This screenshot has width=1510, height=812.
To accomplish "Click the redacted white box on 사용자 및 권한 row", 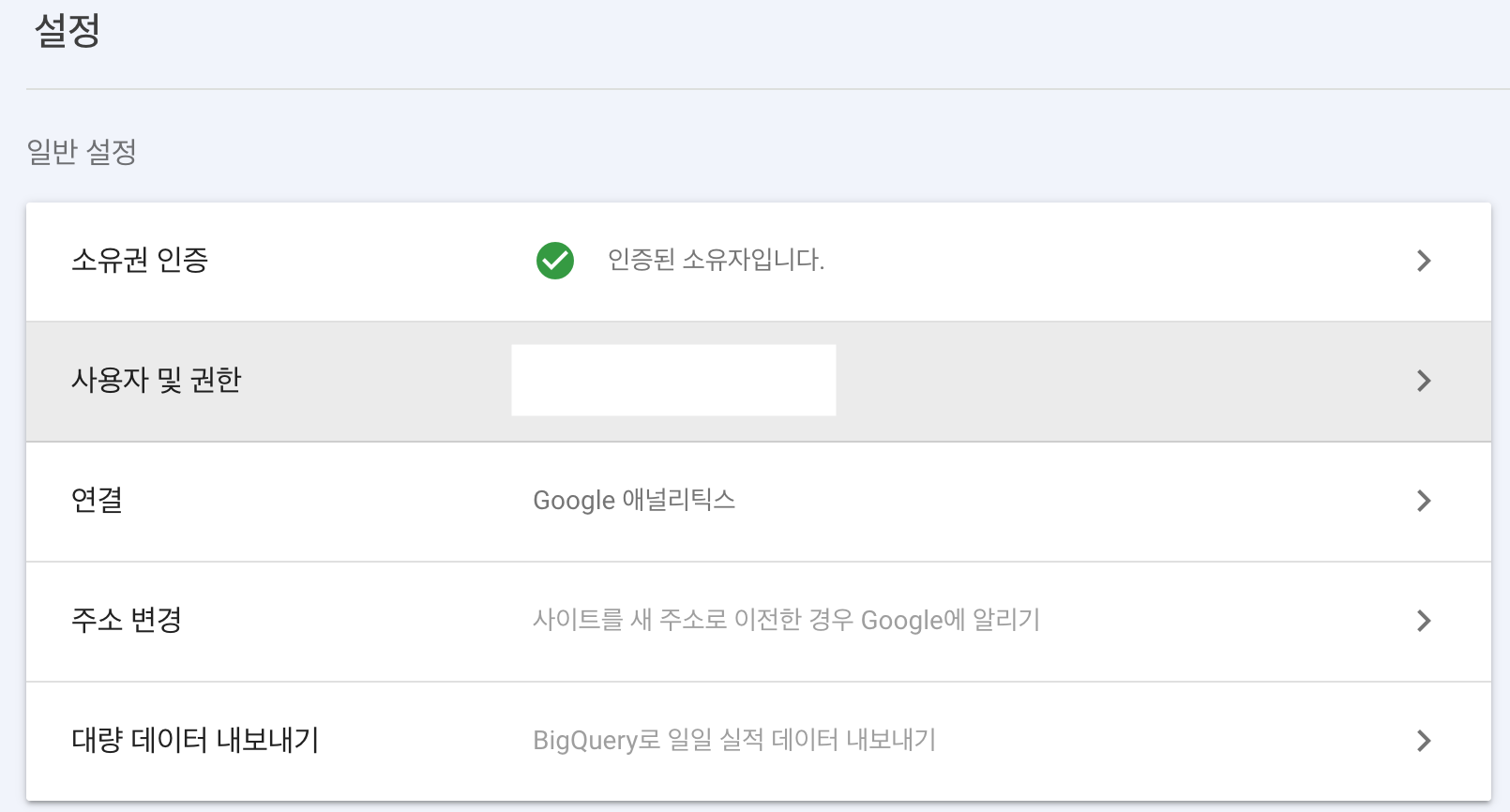I will point(672,380).
